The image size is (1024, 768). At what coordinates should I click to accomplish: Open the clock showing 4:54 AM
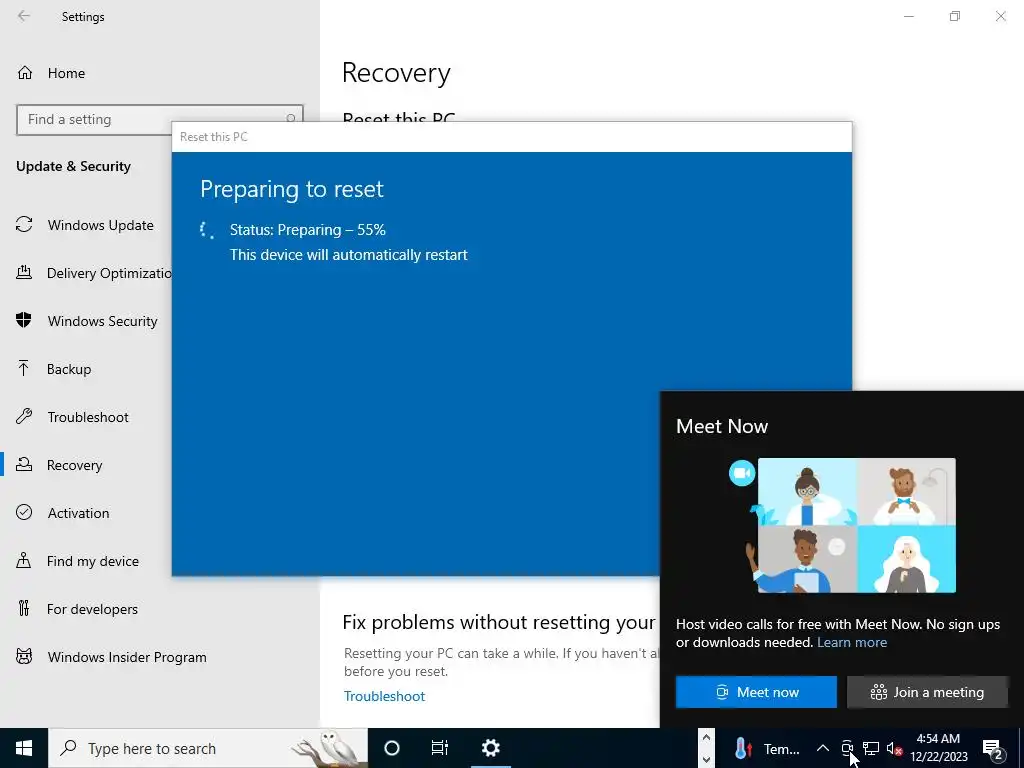point(938,748)
